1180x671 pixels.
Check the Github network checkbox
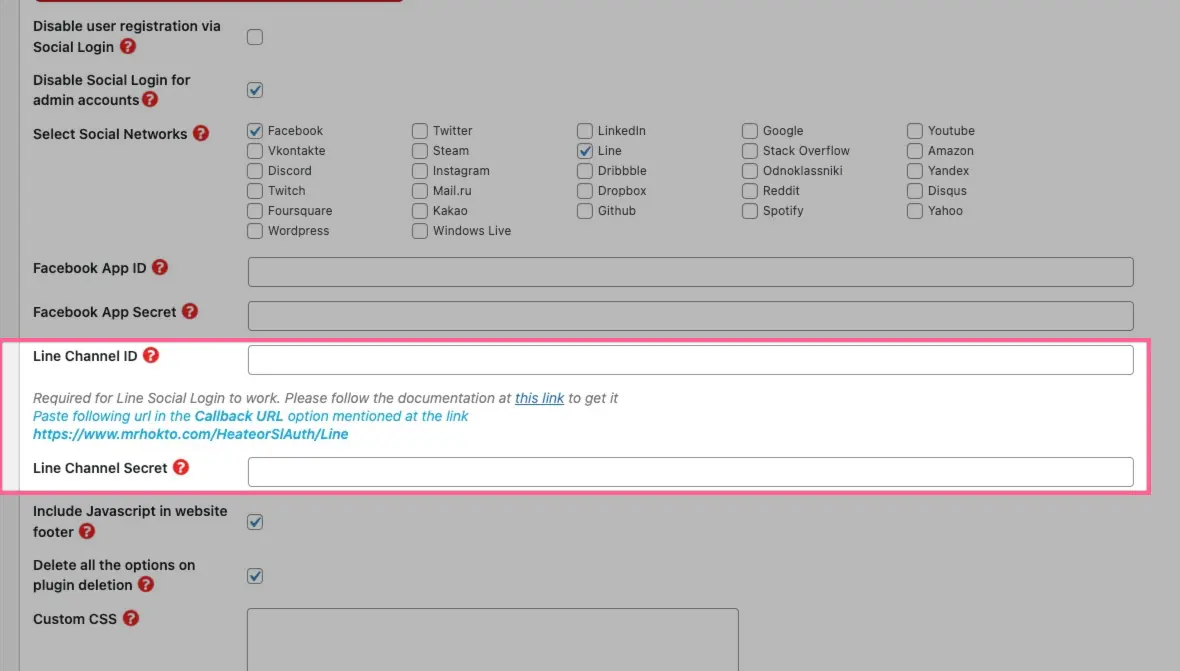pyautogui.click(x=585, y=211)
